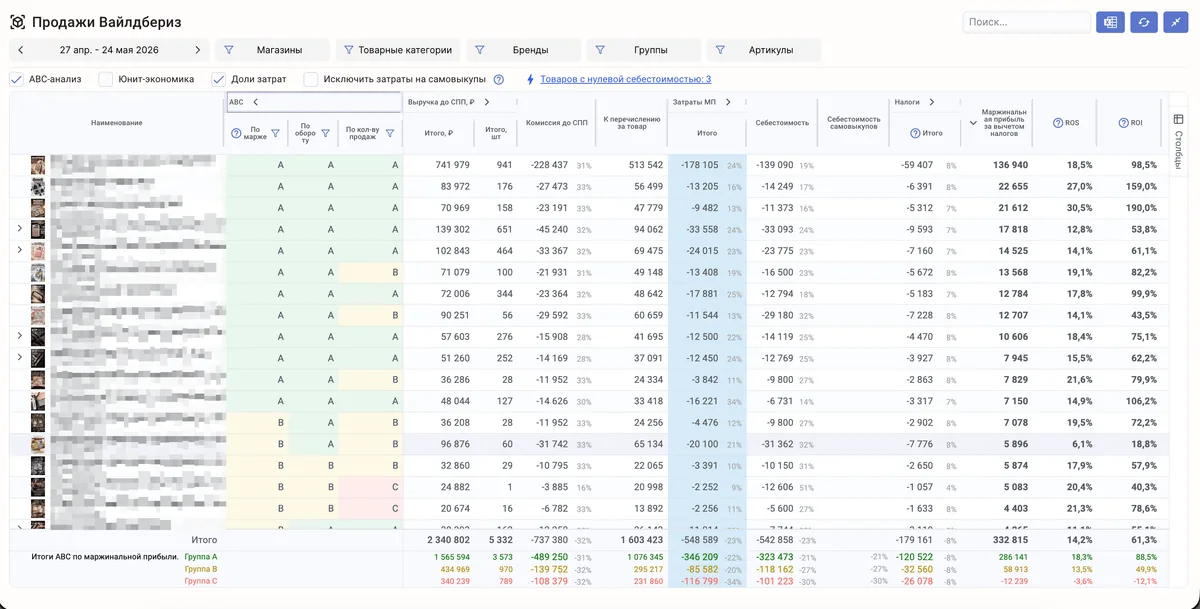Click the Группа A totals label
Image resolution: width=1200 pixels, height=609 pixels.
click(x=201, y=557)
